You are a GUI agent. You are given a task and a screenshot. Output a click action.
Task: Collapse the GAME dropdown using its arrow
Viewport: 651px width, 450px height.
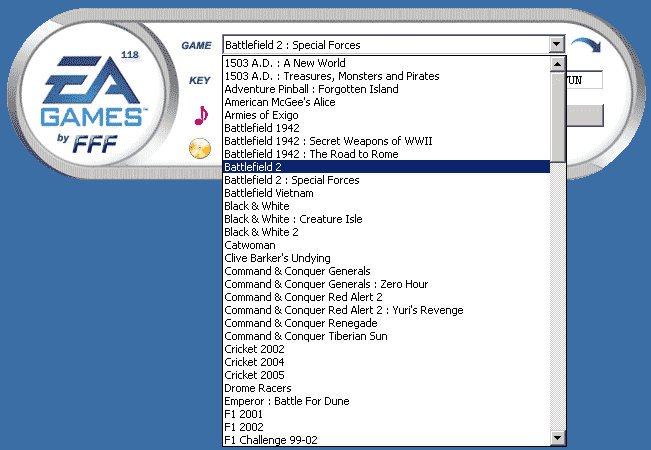point(556,45)
